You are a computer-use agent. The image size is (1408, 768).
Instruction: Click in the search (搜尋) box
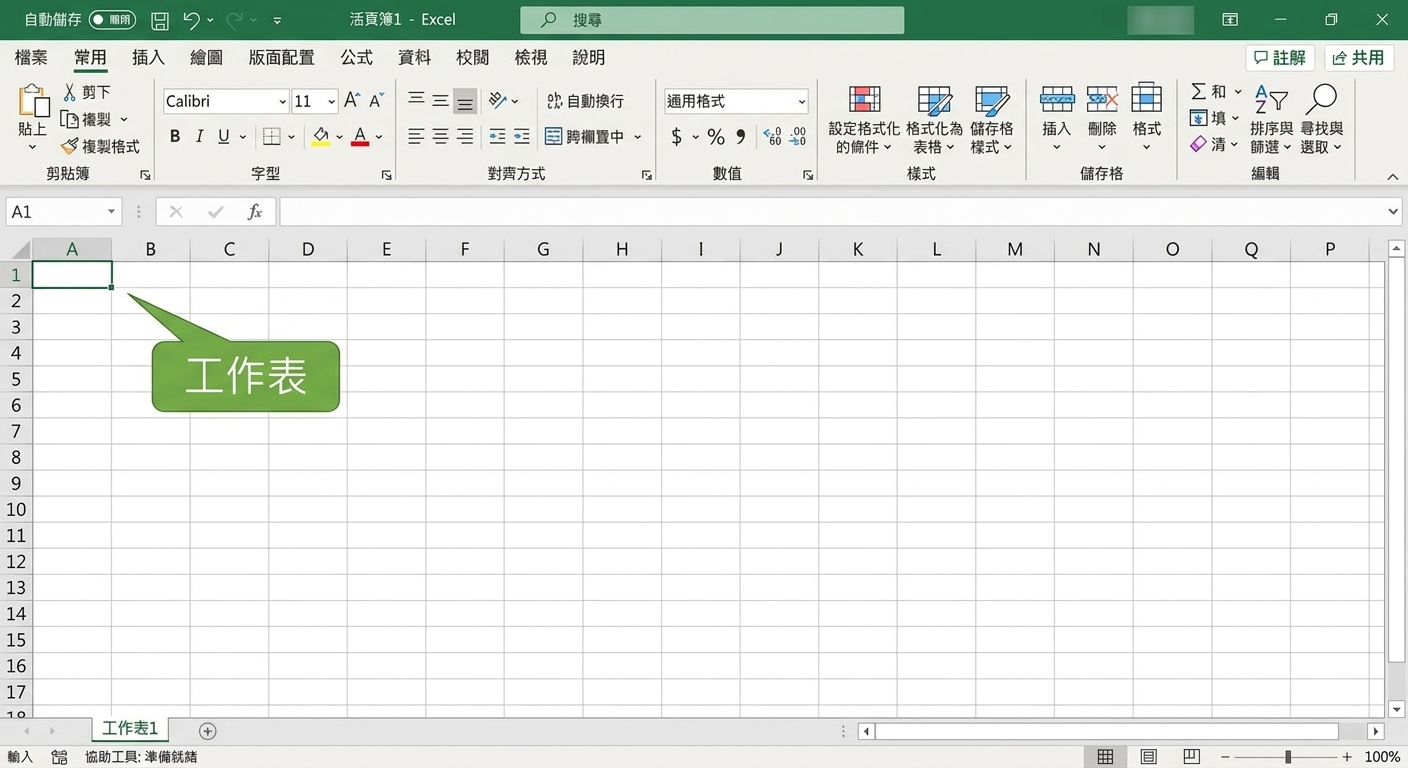712,20
